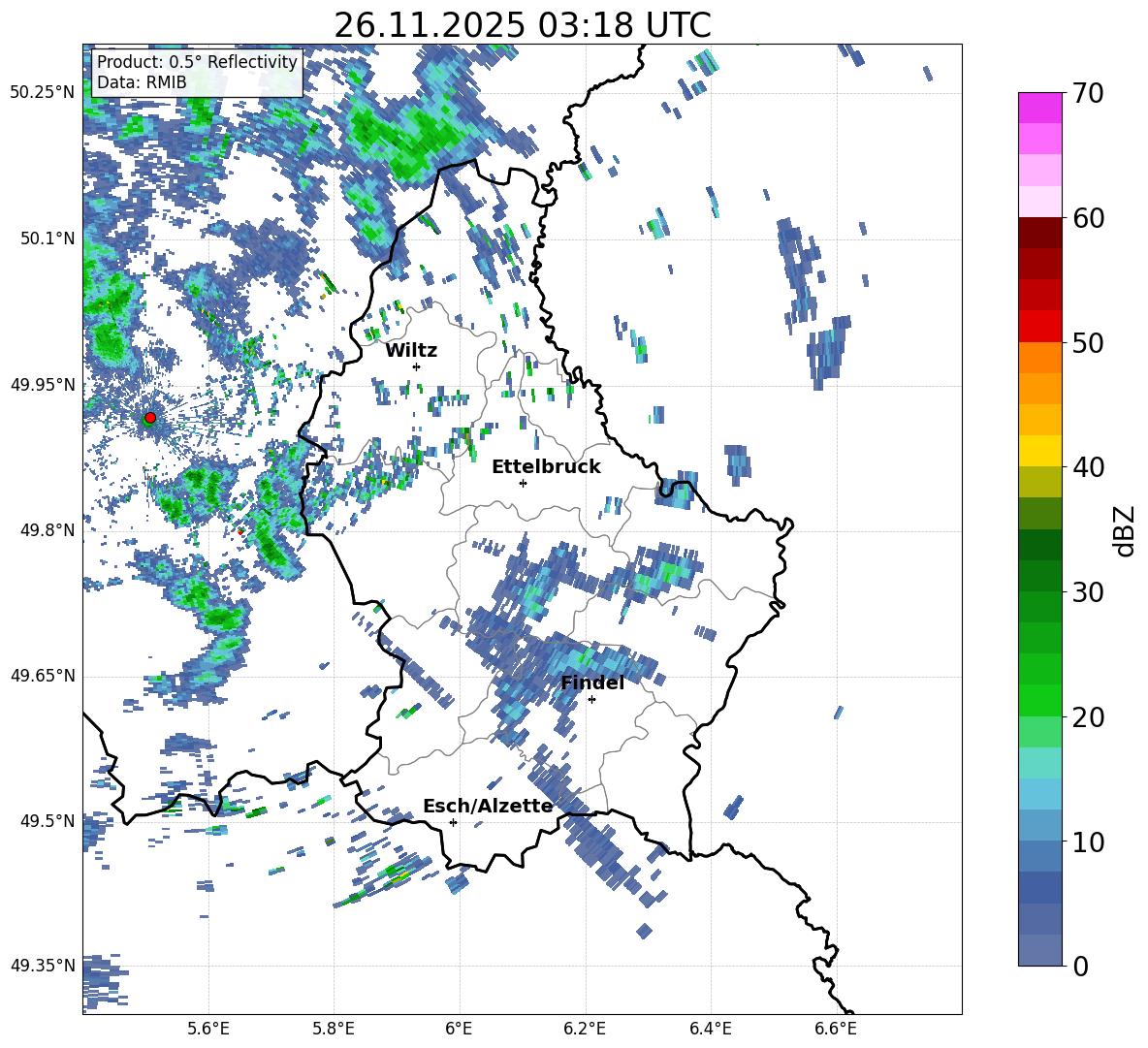Click the 5.6°E longitude label
The image size is (1148, 1048).
pyautogui.click(x=207, y=1029)
